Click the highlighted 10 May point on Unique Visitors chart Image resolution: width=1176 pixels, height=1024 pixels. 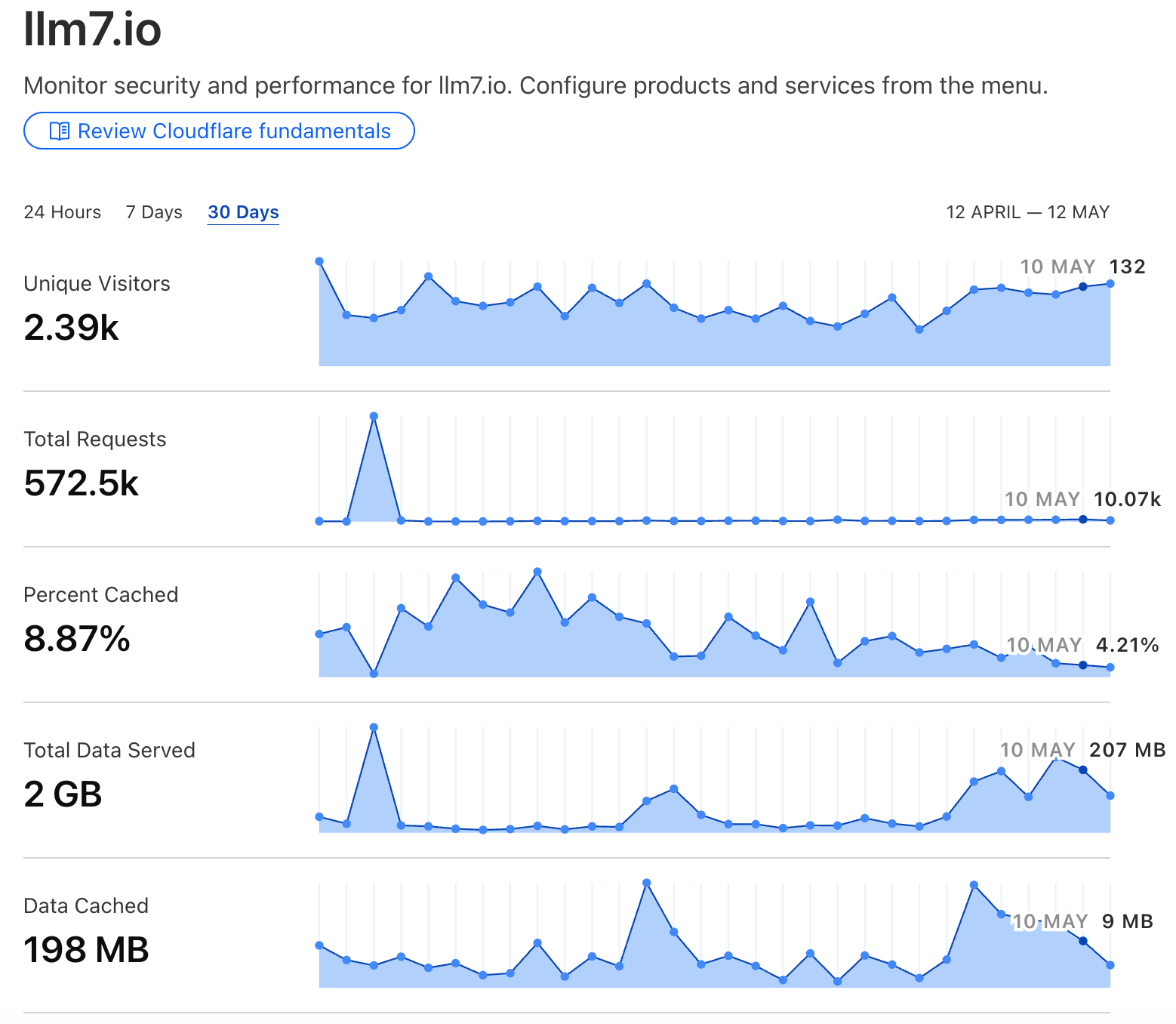1083,286
